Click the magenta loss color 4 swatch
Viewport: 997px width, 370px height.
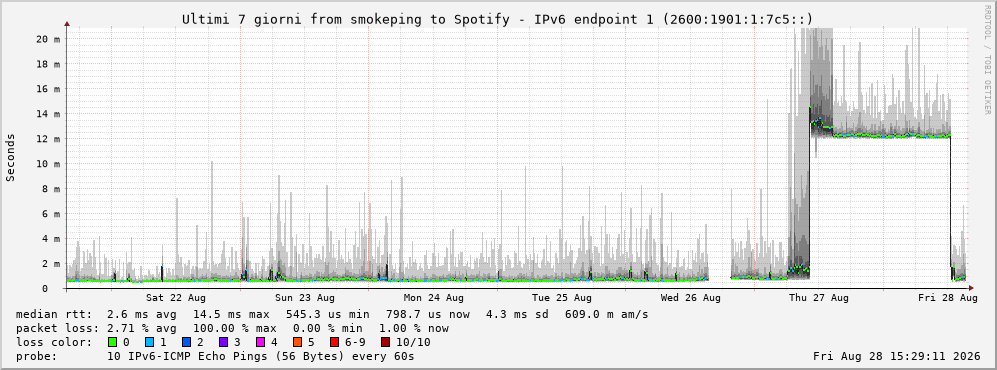[259, 343]
